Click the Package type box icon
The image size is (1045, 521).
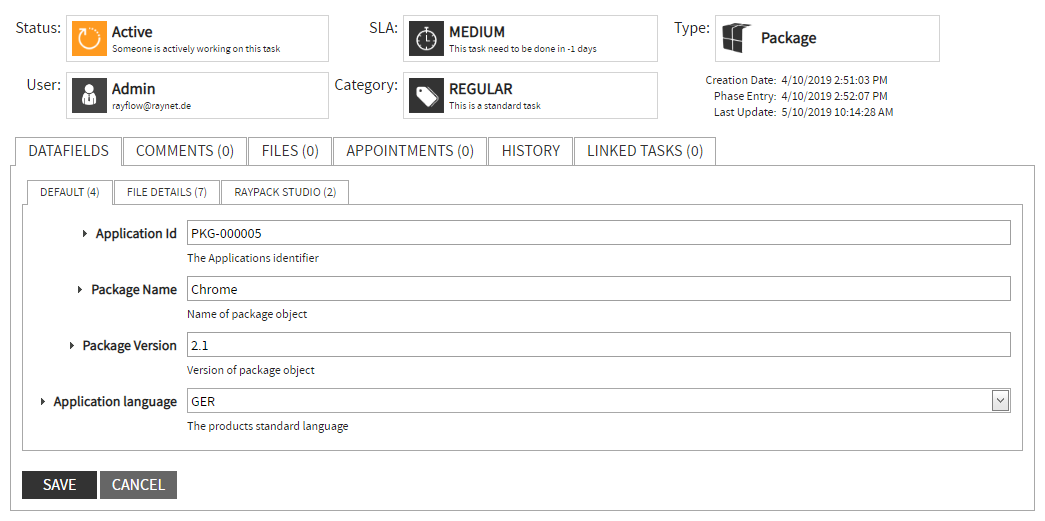pos(736,38)
